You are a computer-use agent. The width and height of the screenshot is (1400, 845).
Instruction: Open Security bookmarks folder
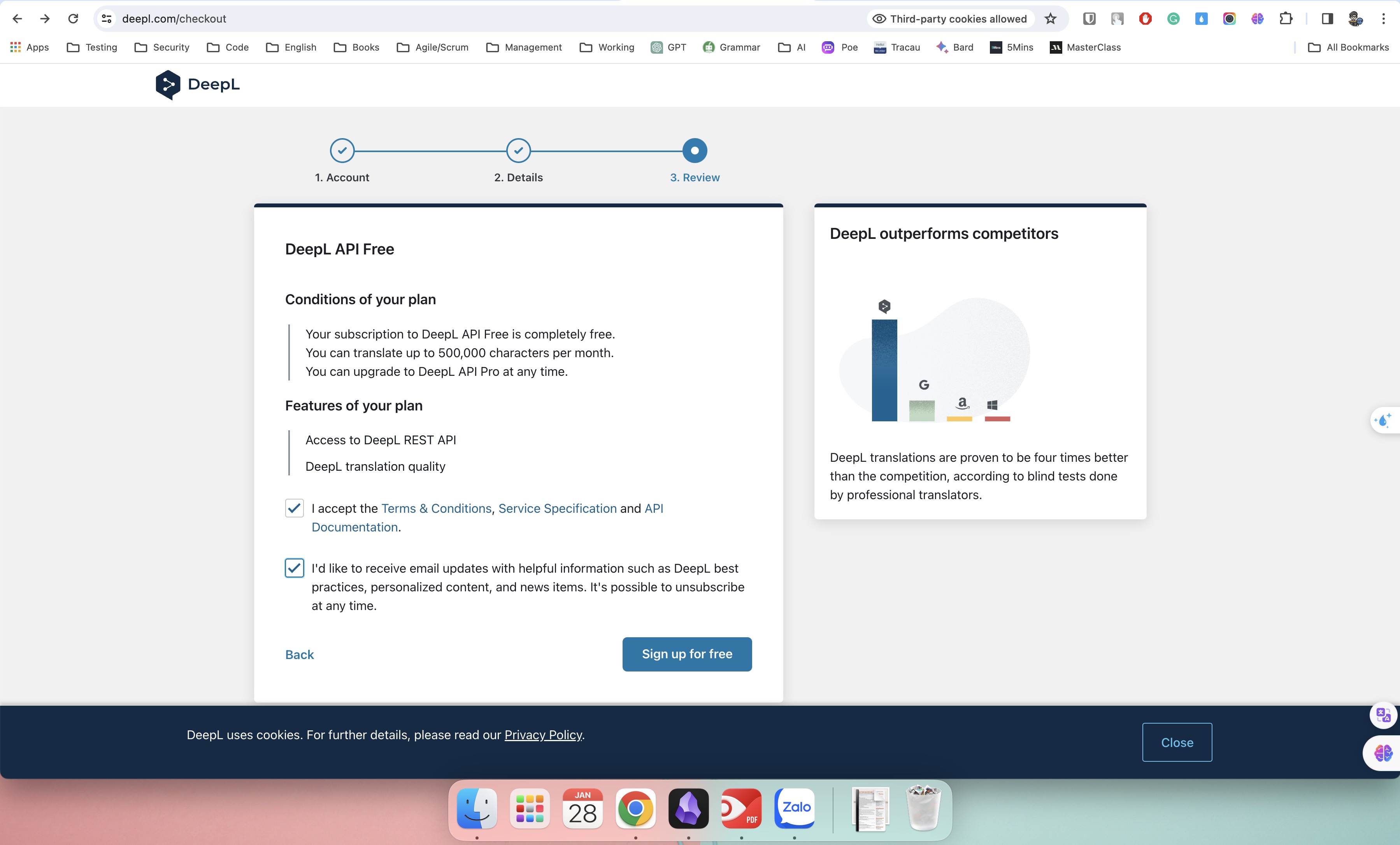[x=162, y=47]
